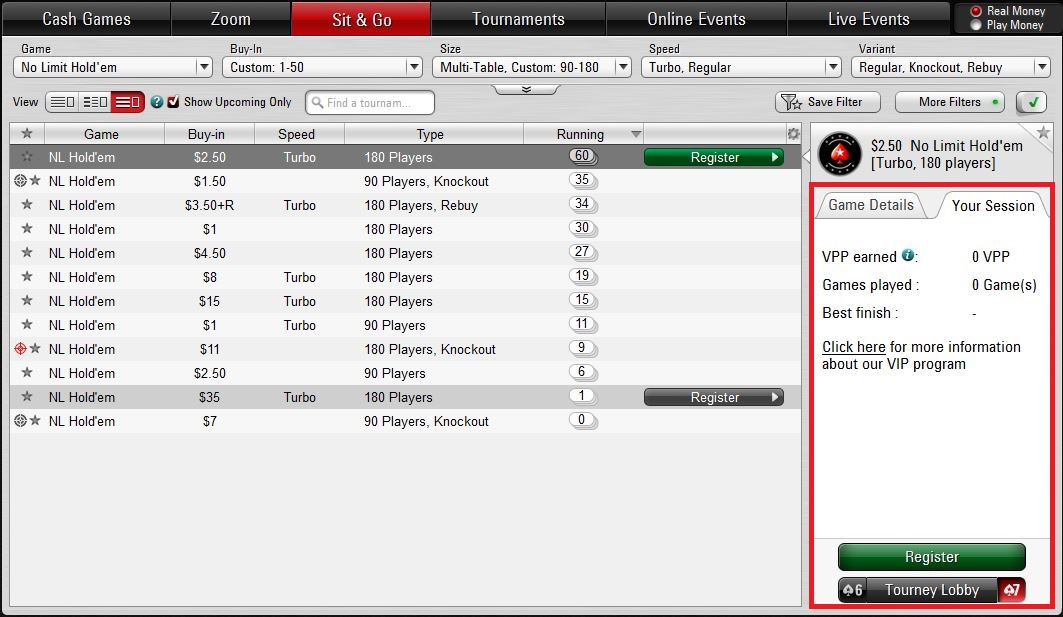The height and width of the screenshot is (617, 1063).
Task: Click the Save Filter funnel icon
Action: pyautogui.click(x=790, y=102)
